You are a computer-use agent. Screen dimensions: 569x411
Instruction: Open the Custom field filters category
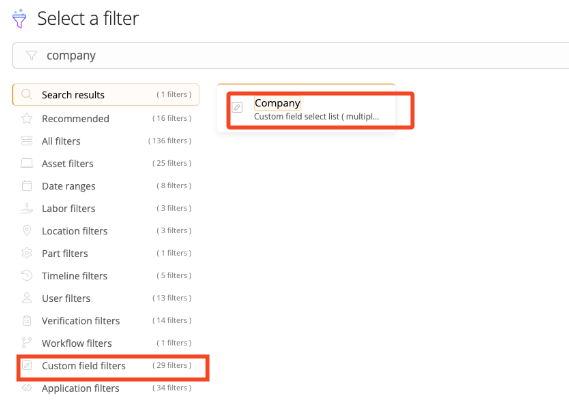106,365
